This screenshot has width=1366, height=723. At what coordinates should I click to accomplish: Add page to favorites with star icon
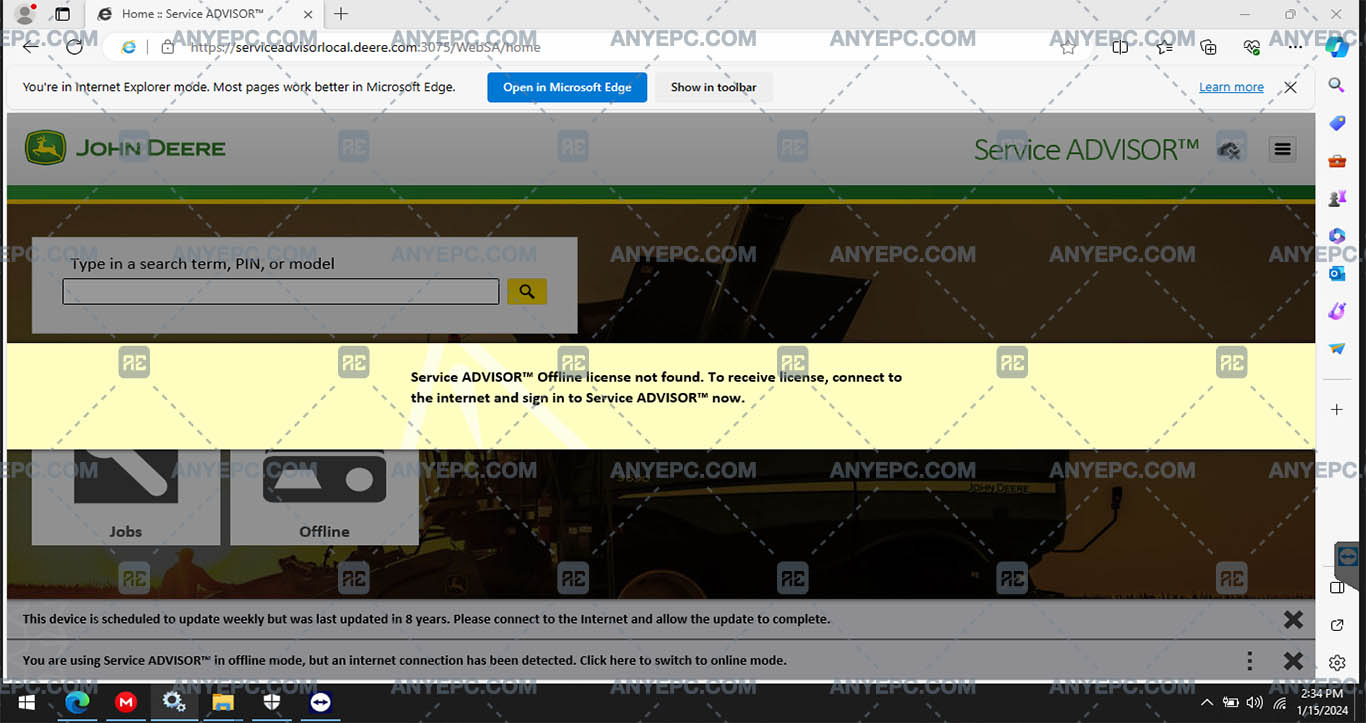[x=1068, y=47]
